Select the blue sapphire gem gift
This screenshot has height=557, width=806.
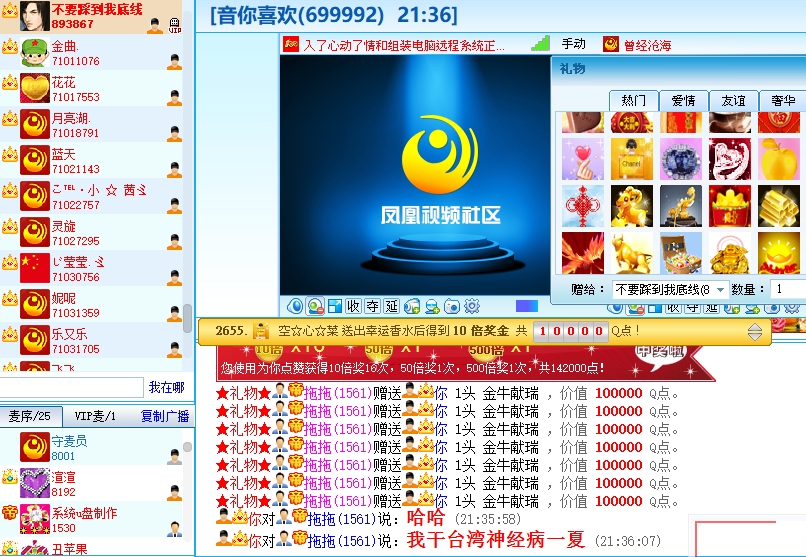tap(681, 159)
